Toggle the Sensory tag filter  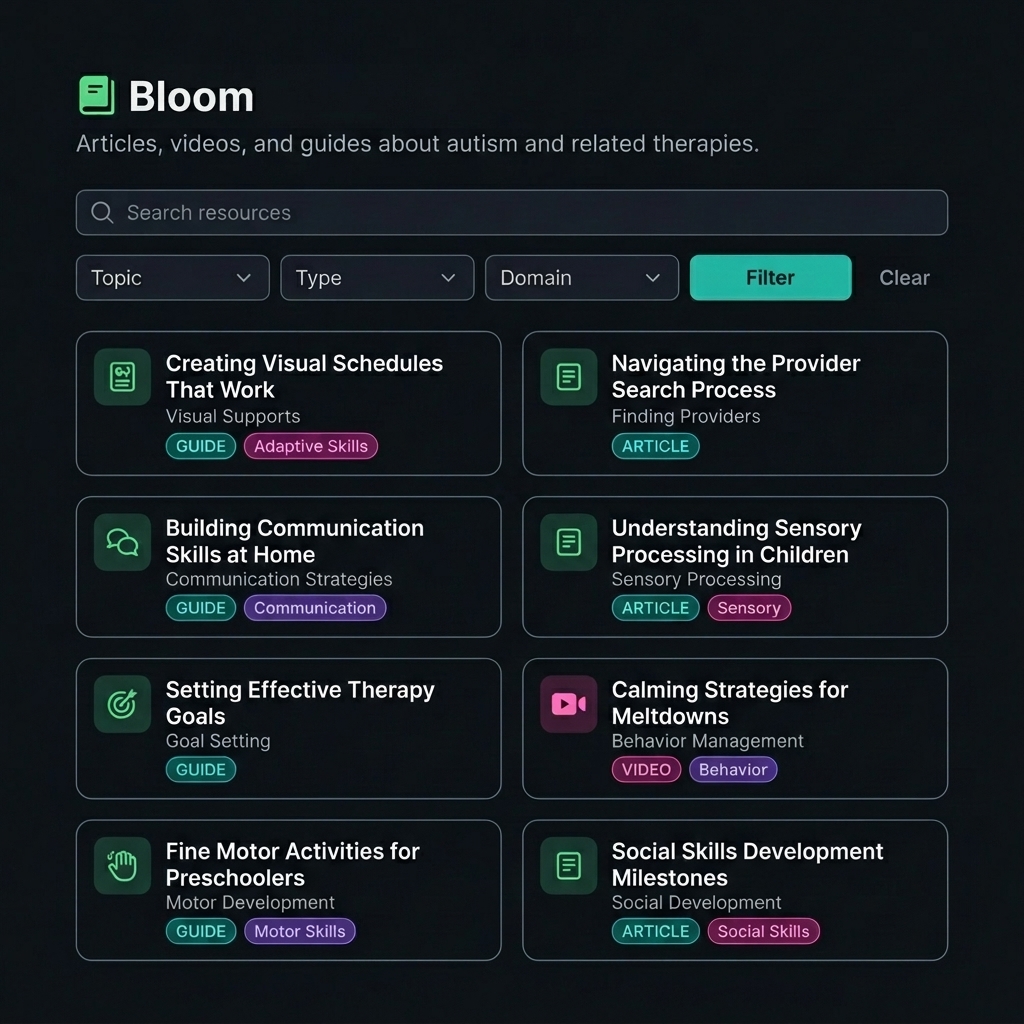point(749,607)
